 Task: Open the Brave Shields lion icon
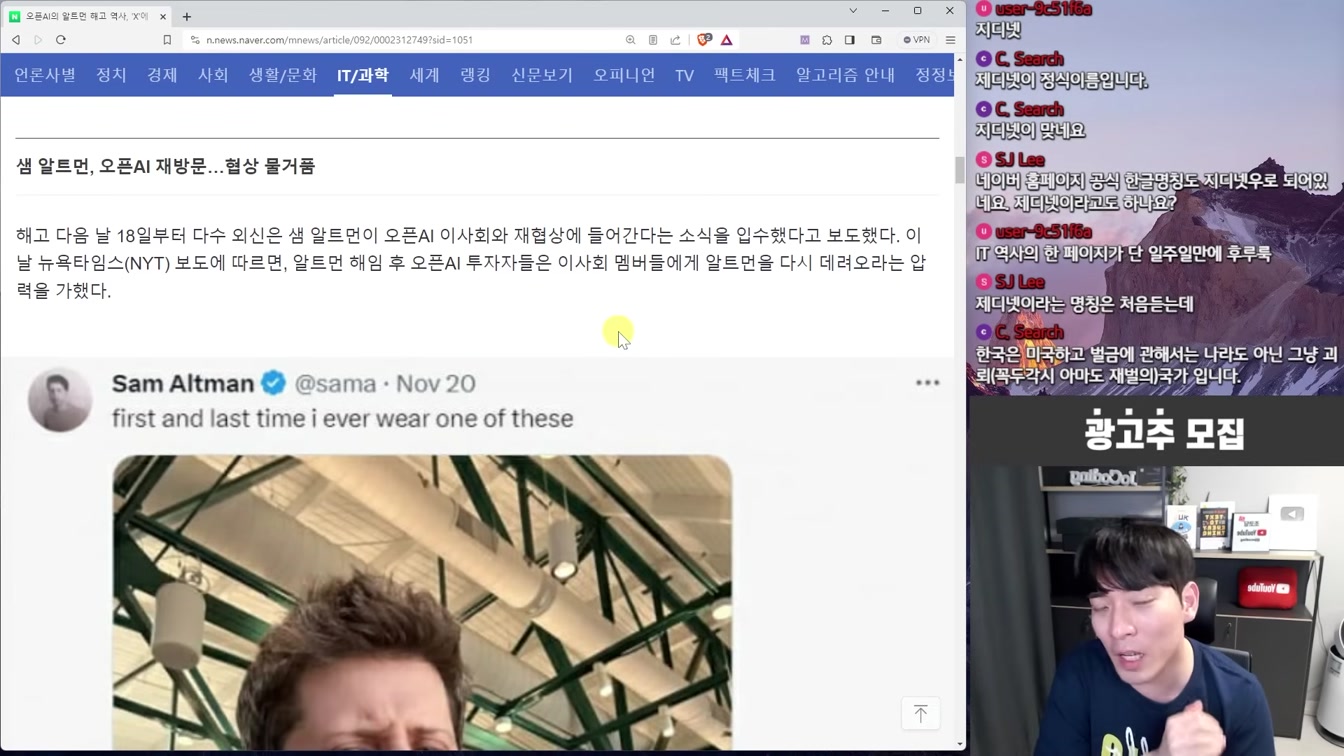pyautogui.click(x=704, y=40)
